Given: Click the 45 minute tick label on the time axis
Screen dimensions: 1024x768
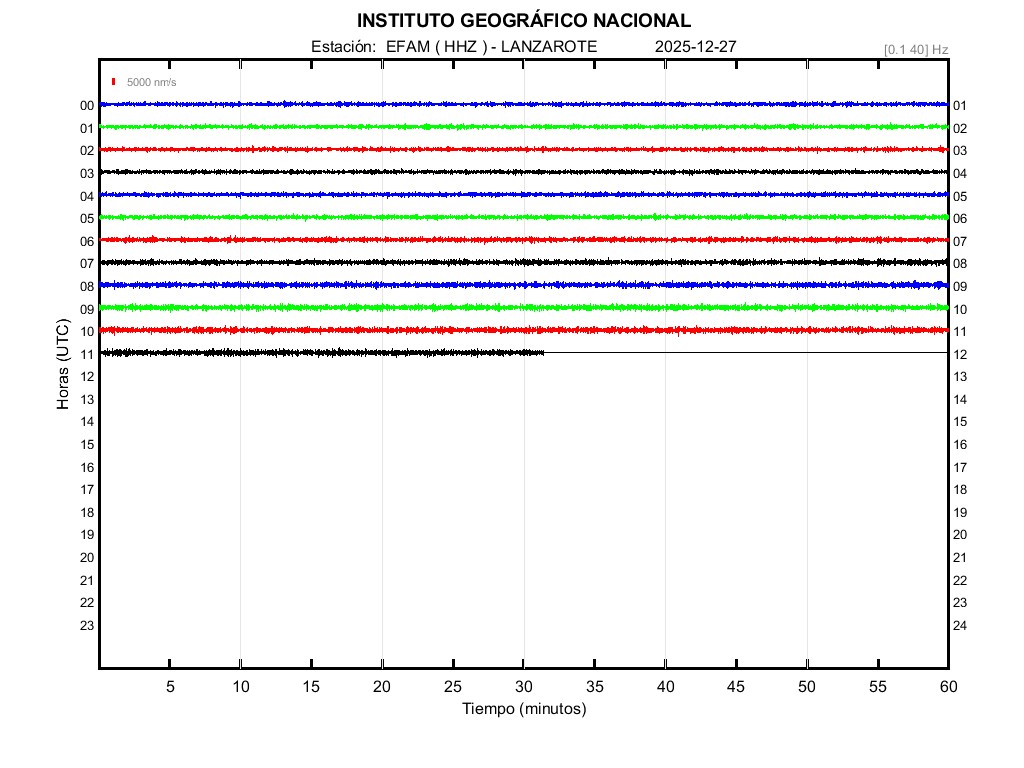Looking at the screenshot, I should (x=736, y=686).
